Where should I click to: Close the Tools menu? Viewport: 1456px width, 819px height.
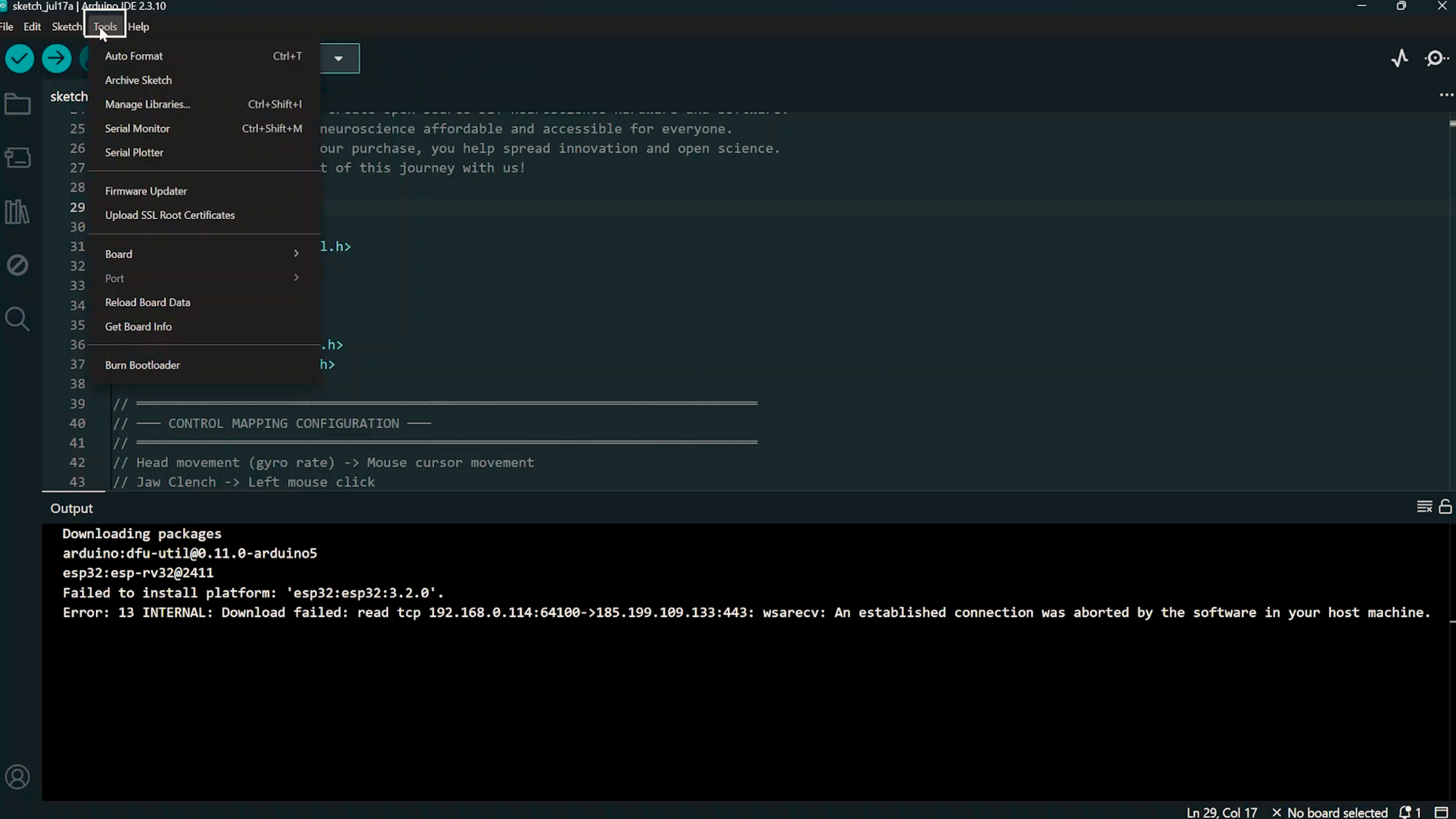pos(105,27)
